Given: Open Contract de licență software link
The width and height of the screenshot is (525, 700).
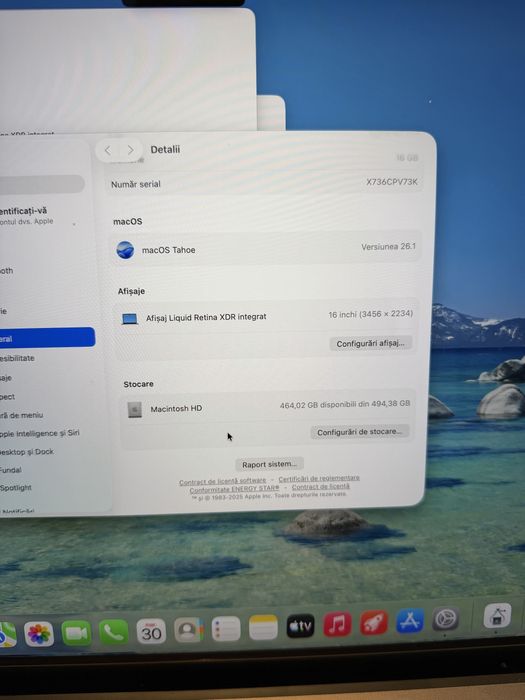Looking at the screenshot, I should point(222,481).
